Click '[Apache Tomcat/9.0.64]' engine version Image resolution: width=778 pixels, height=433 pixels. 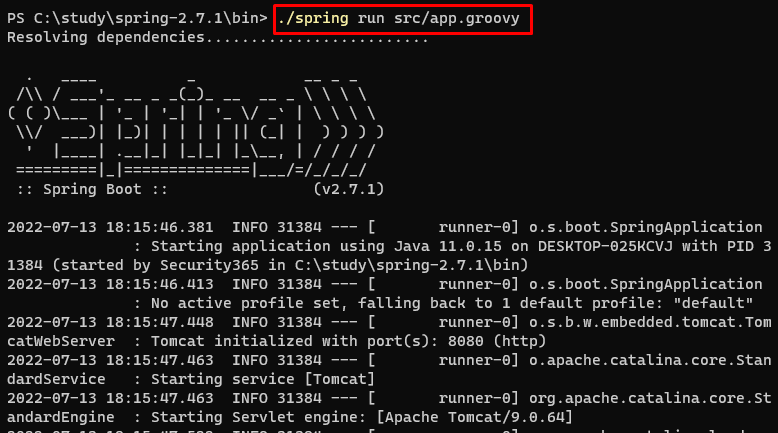474,417
